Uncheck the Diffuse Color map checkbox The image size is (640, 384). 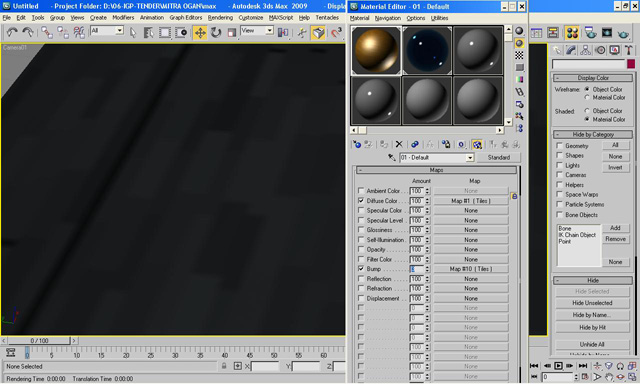tap(361, 200)
